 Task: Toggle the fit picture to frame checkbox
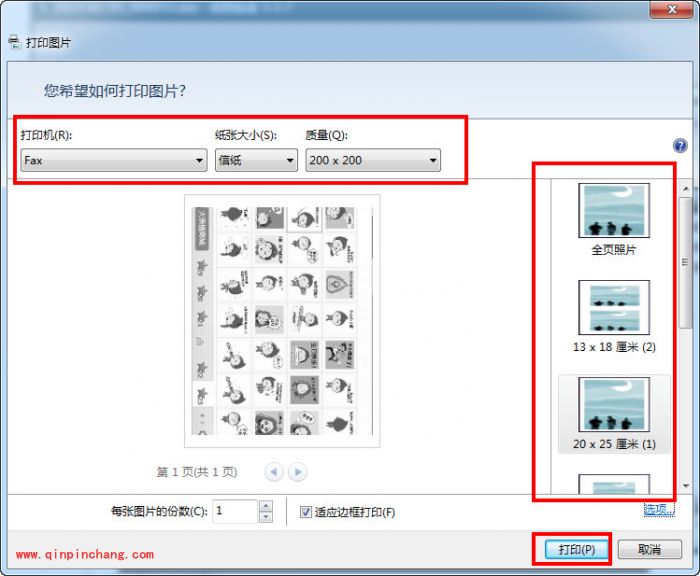305,512
